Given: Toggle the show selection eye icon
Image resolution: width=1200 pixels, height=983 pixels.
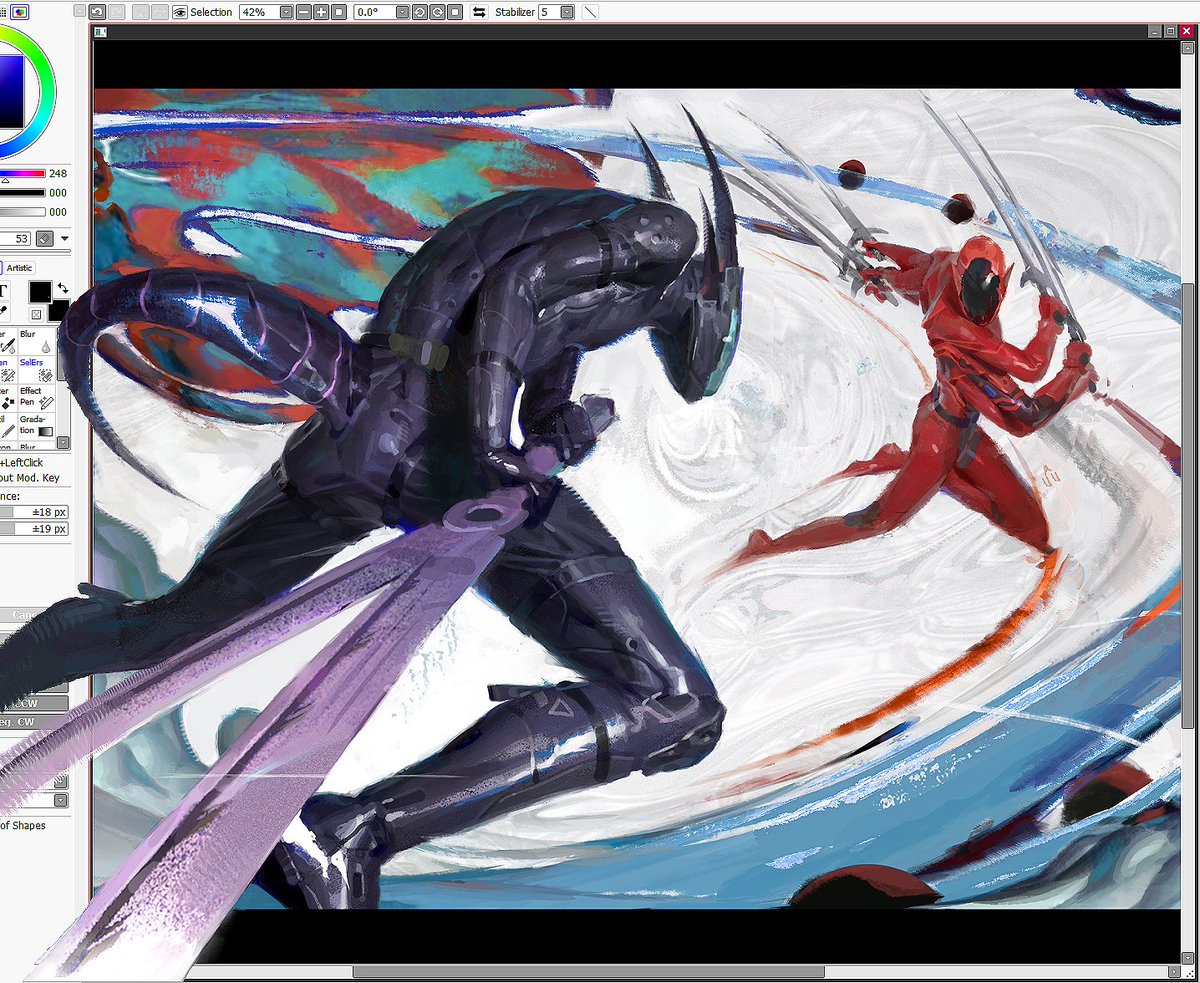Looking at the screenshot, I should [180, 12].
